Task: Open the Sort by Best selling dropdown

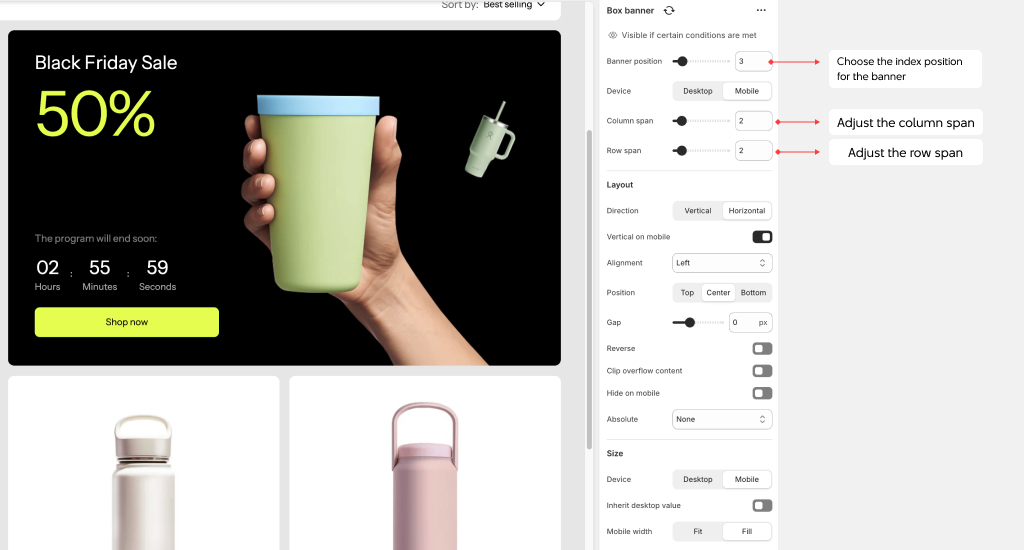Action: point(514,5)
